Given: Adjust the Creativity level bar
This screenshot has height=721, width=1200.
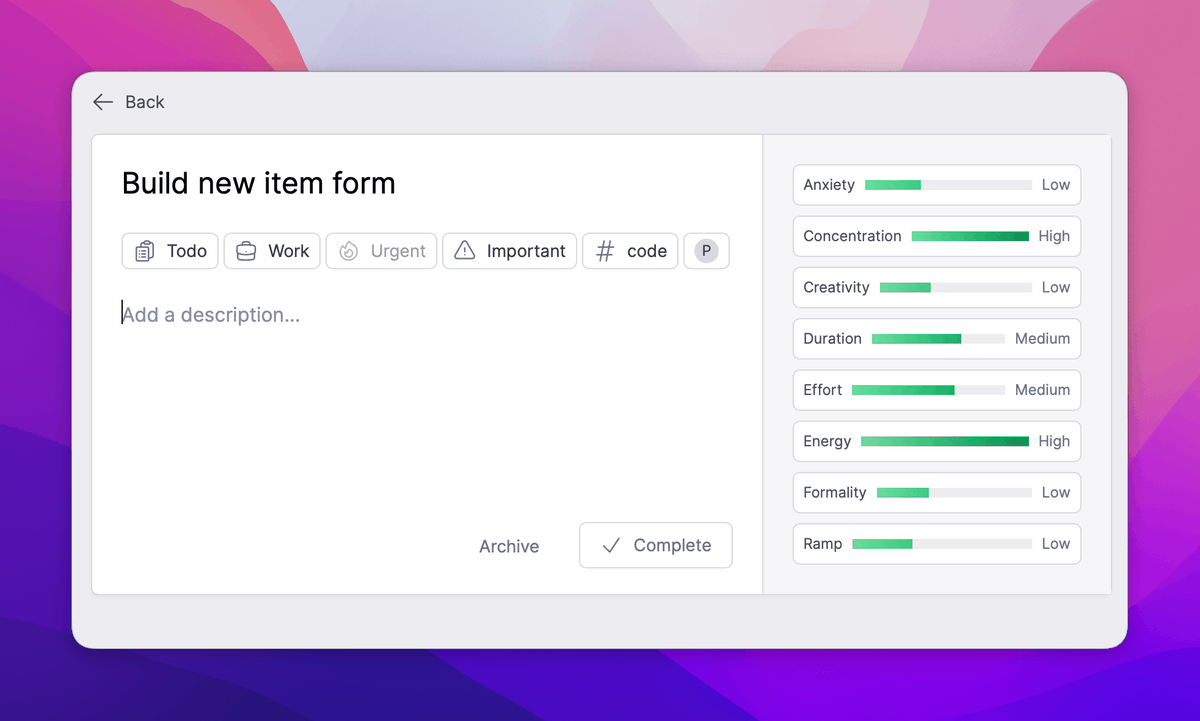Looking at the screenshot, I should [x=956, y=287].
